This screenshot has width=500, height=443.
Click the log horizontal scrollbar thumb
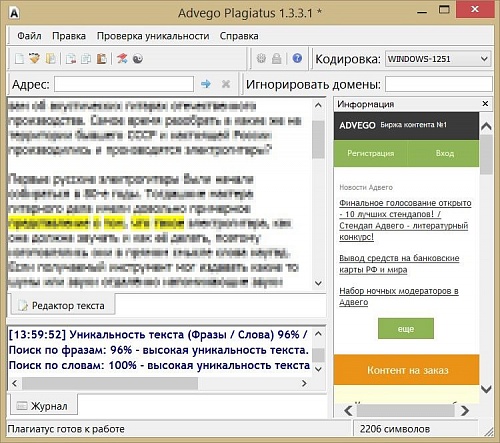pyautogui.click(x=110, y=383)
